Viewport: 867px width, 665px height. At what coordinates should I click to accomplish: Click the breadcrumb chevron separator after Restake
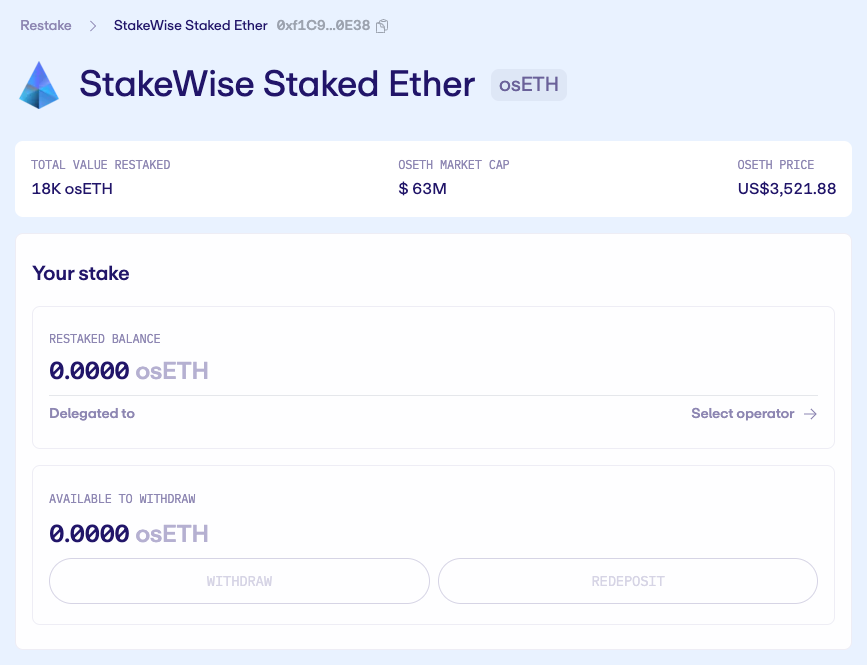[x=93, y=26]
